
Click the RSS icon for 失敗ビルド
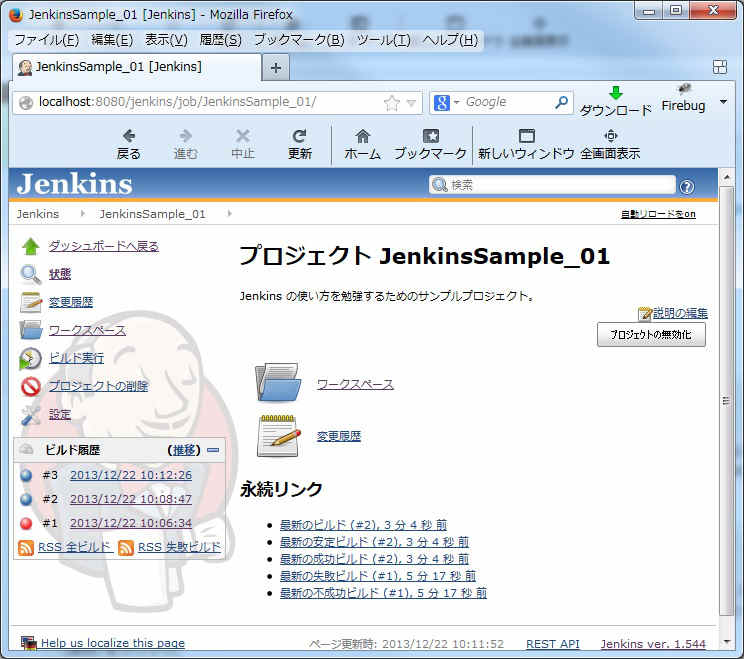coord(126,548)
